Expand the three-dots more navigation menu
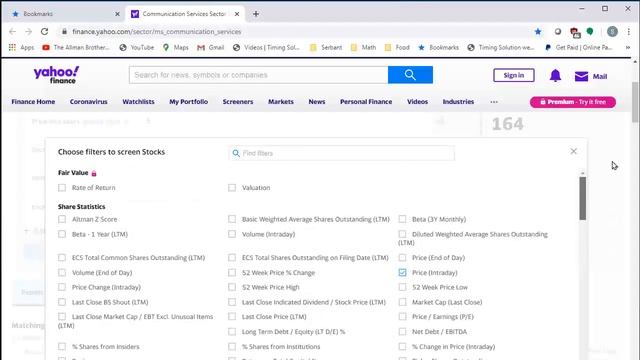The image size is (640, 360). click(494, 102)
